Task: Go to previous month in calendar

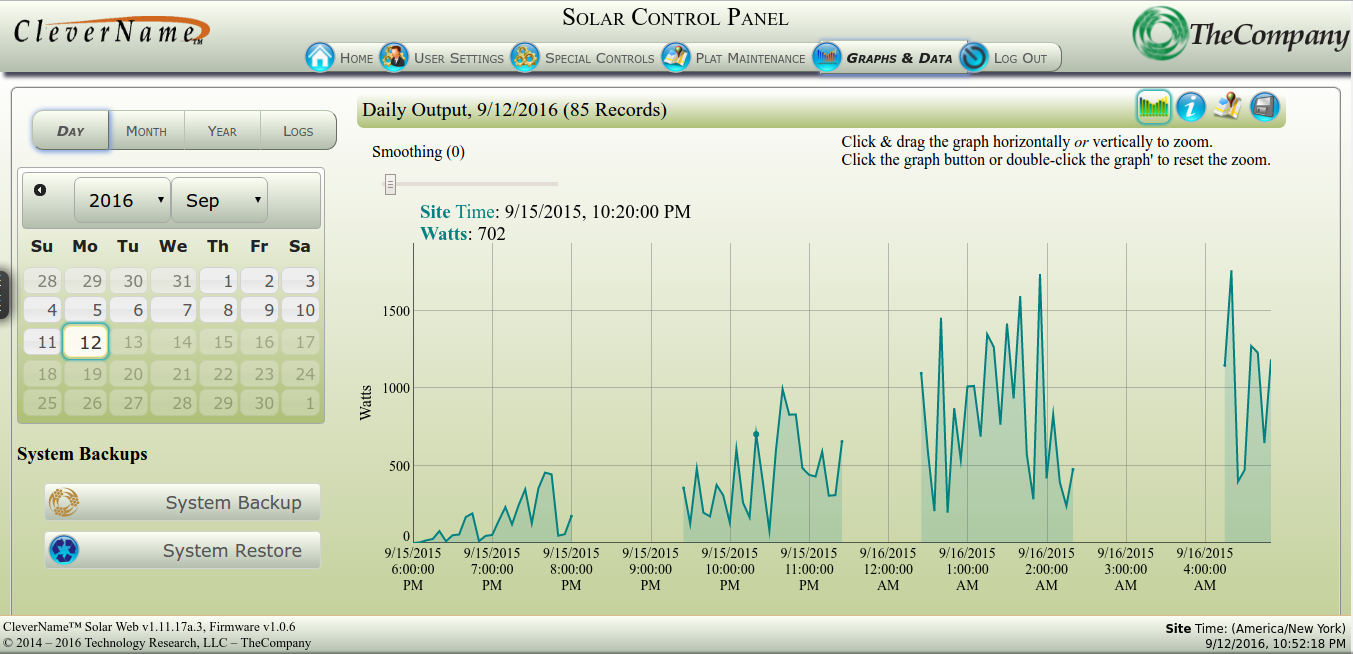Action: click(40, 190)
